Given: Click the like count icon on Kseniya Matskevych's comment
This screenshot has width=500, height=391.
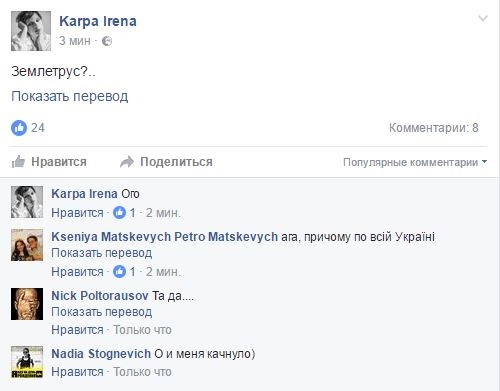Looking at the screenshot, I should (x=119, y=272).
